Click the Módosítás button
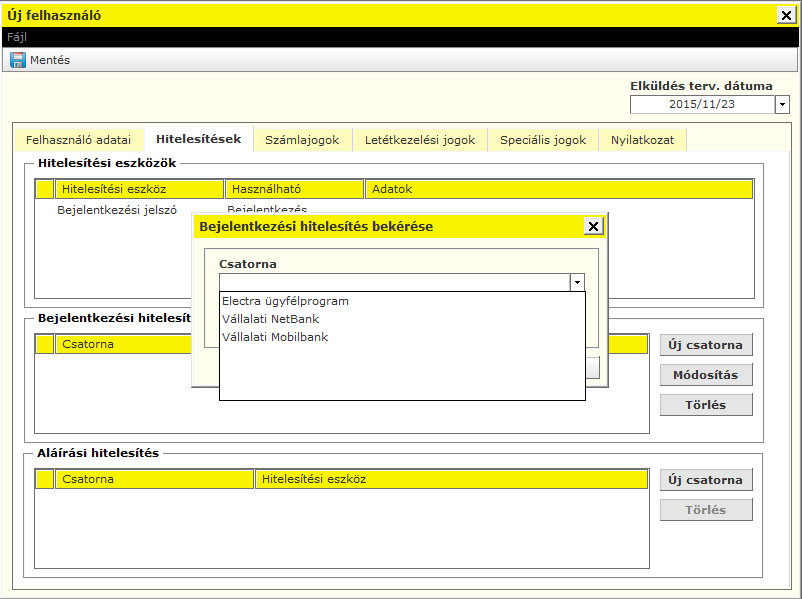Viewport: 802px width, 599px height. tap(706, 375)
